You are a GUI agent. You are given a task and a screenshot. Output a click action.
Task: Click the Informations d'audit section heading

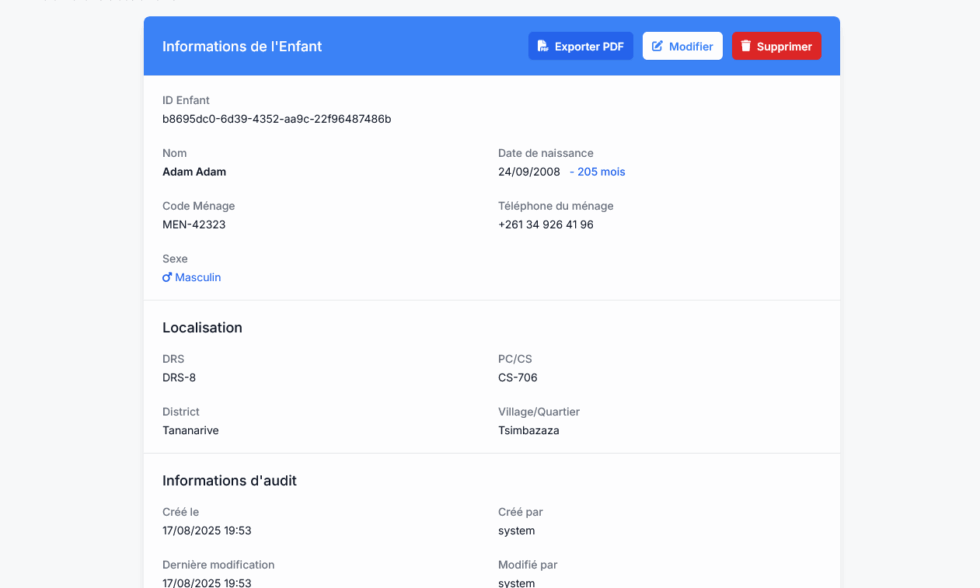(229, 481)
